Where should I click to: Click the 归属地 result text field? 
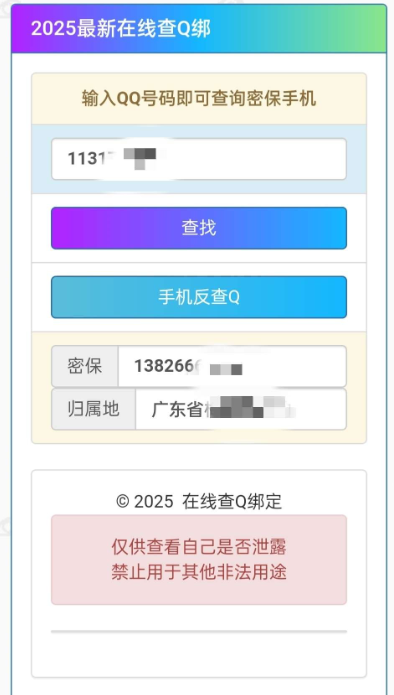(241, 409)
